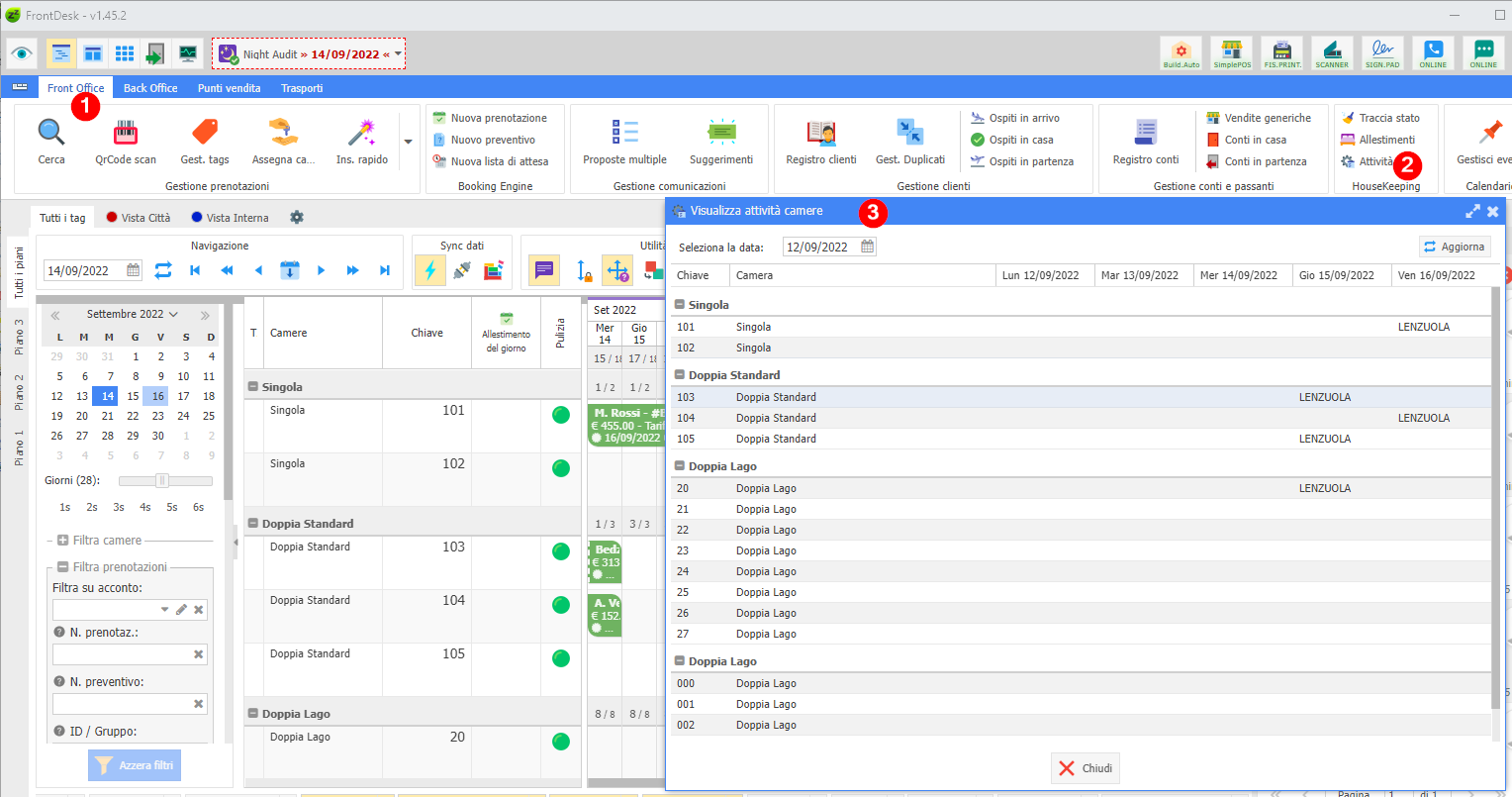Toggle cleaning status dot for room 20

(x=561, y=742)
